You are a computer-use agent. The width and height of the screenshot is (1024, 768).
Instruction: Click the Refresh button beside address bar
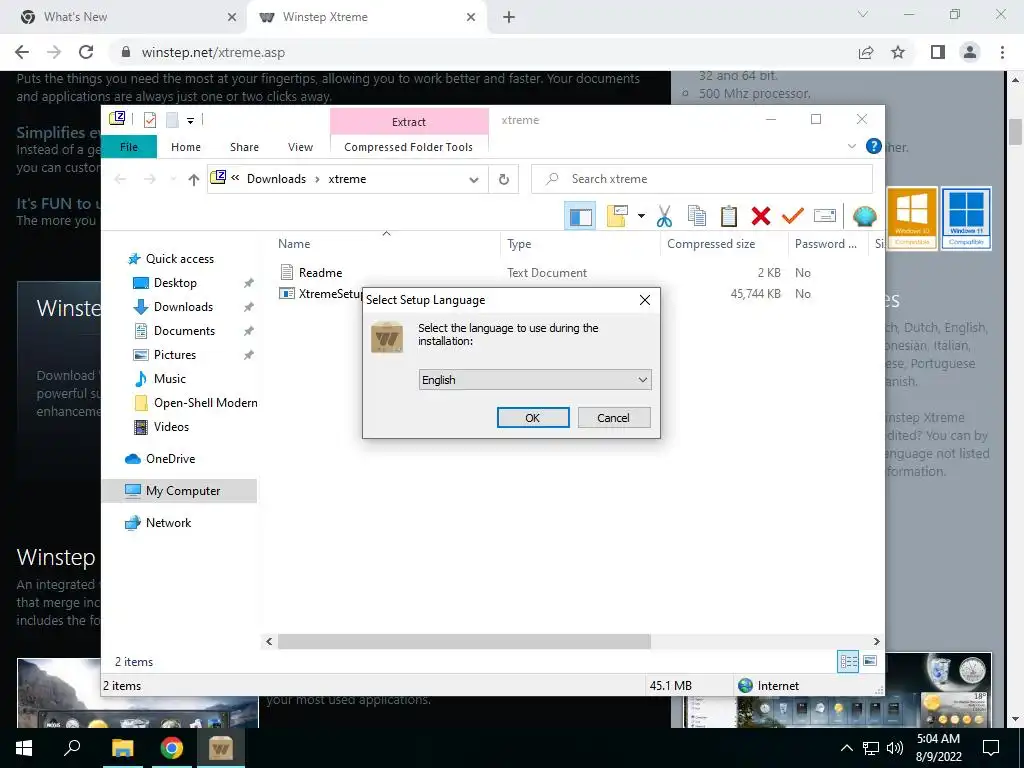[504, 179]
